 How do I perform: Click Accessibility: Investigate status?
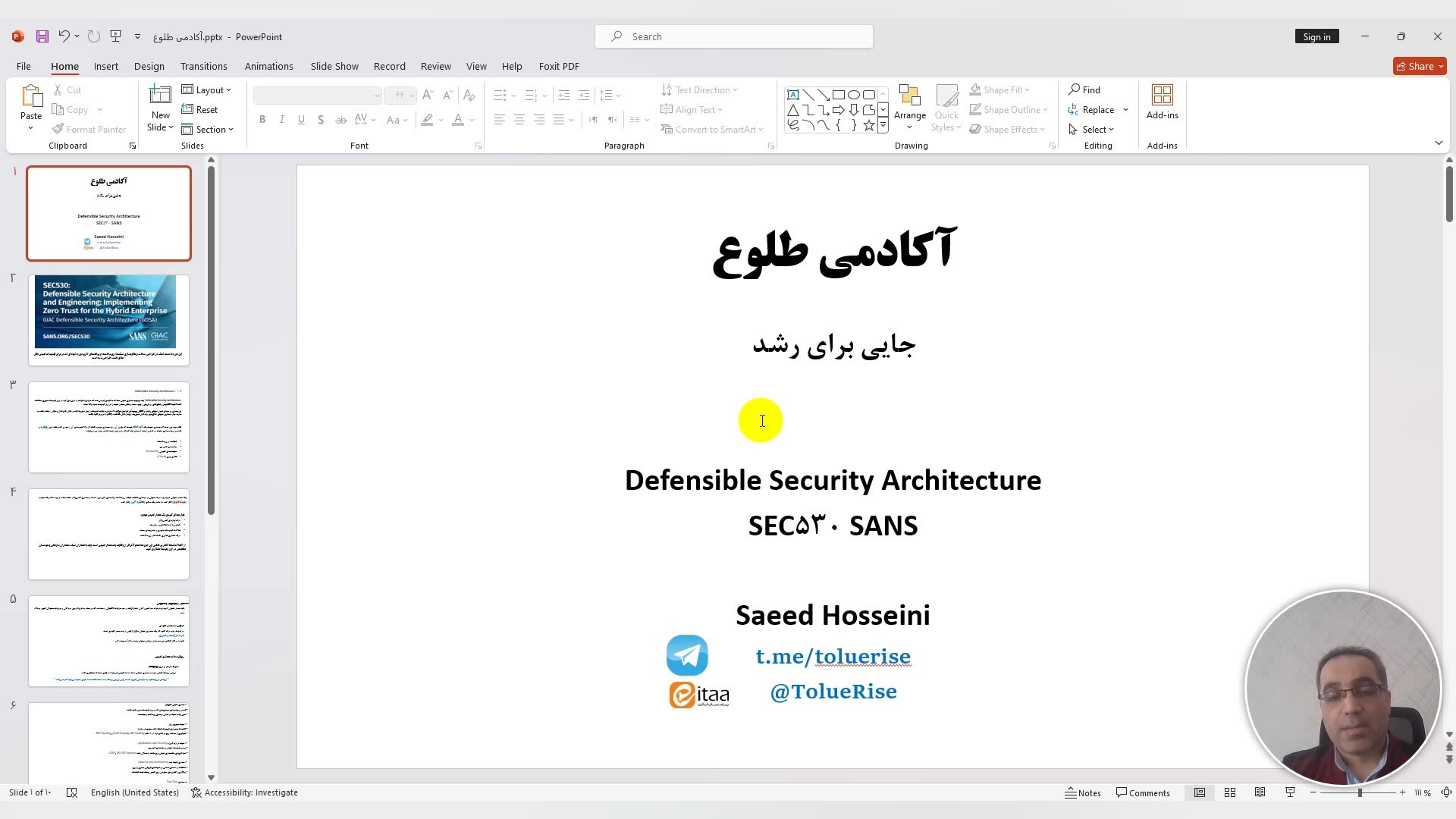[x=244, y=792]
